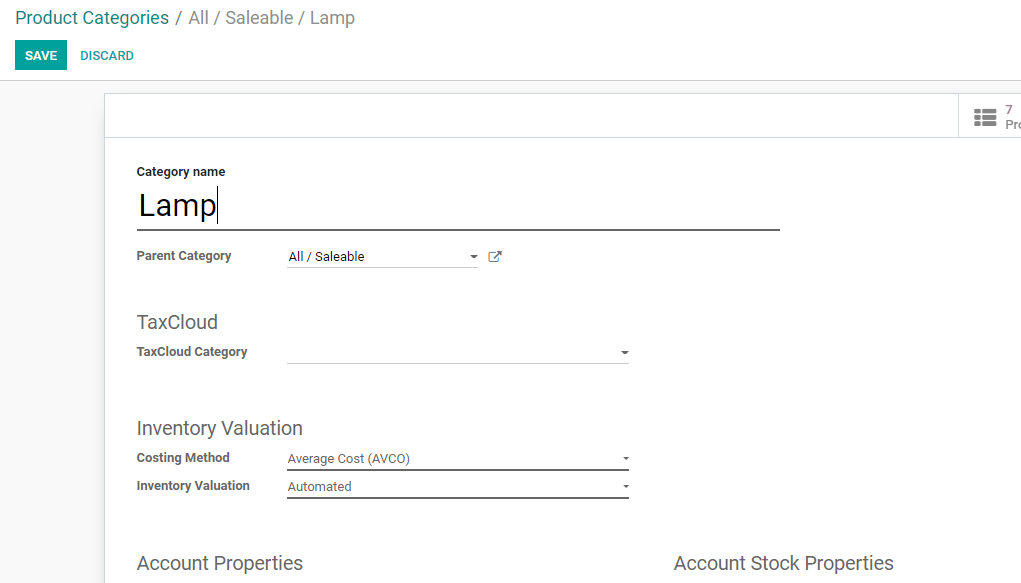Image resolution: width=1021 pixels, height=583 pixels.
Task: Click the Parent Category label
Action: 184,256
